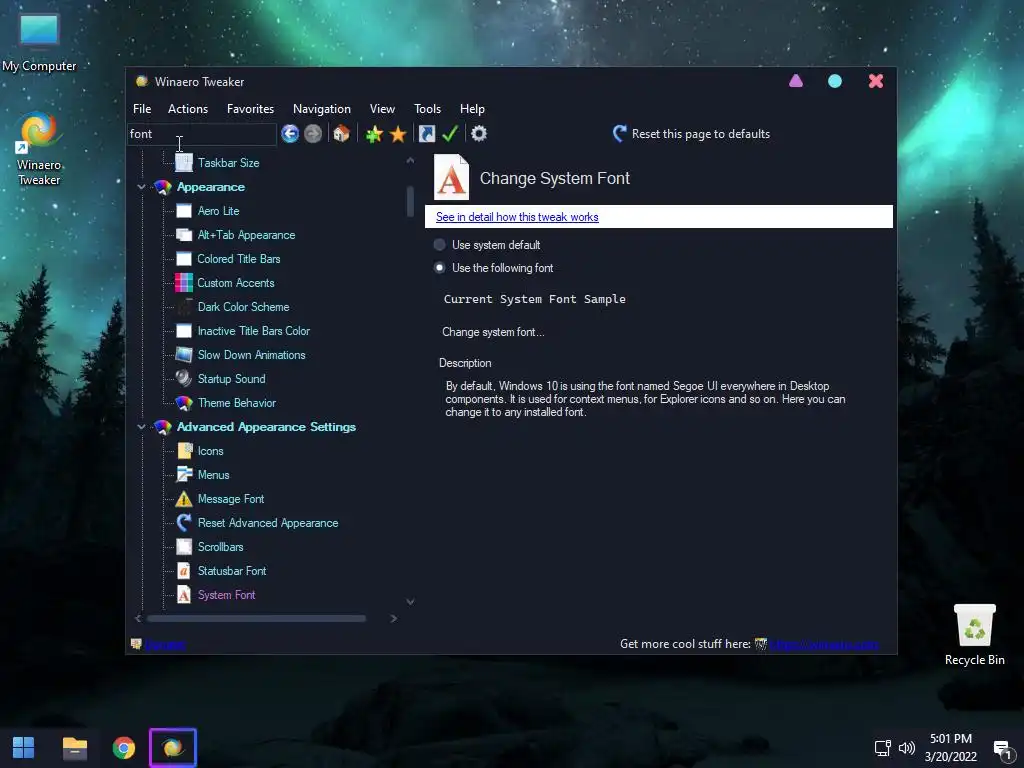Image resolution: width=1024 pixels, height=768 pixels.
Task: Open the Help menu
Action: [472, 109]
